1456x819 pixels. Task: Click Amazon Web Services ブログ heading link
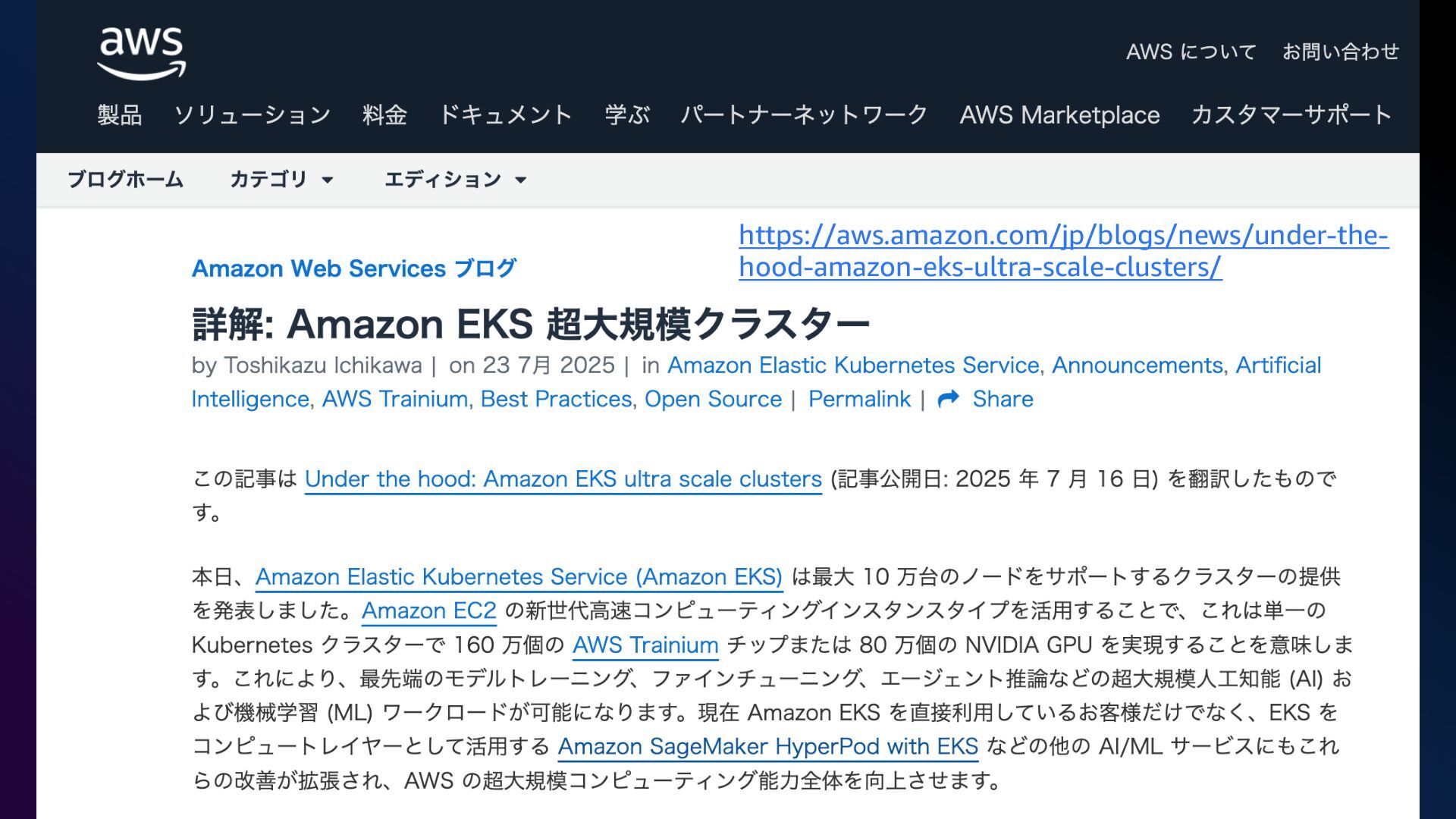point(354,268)
